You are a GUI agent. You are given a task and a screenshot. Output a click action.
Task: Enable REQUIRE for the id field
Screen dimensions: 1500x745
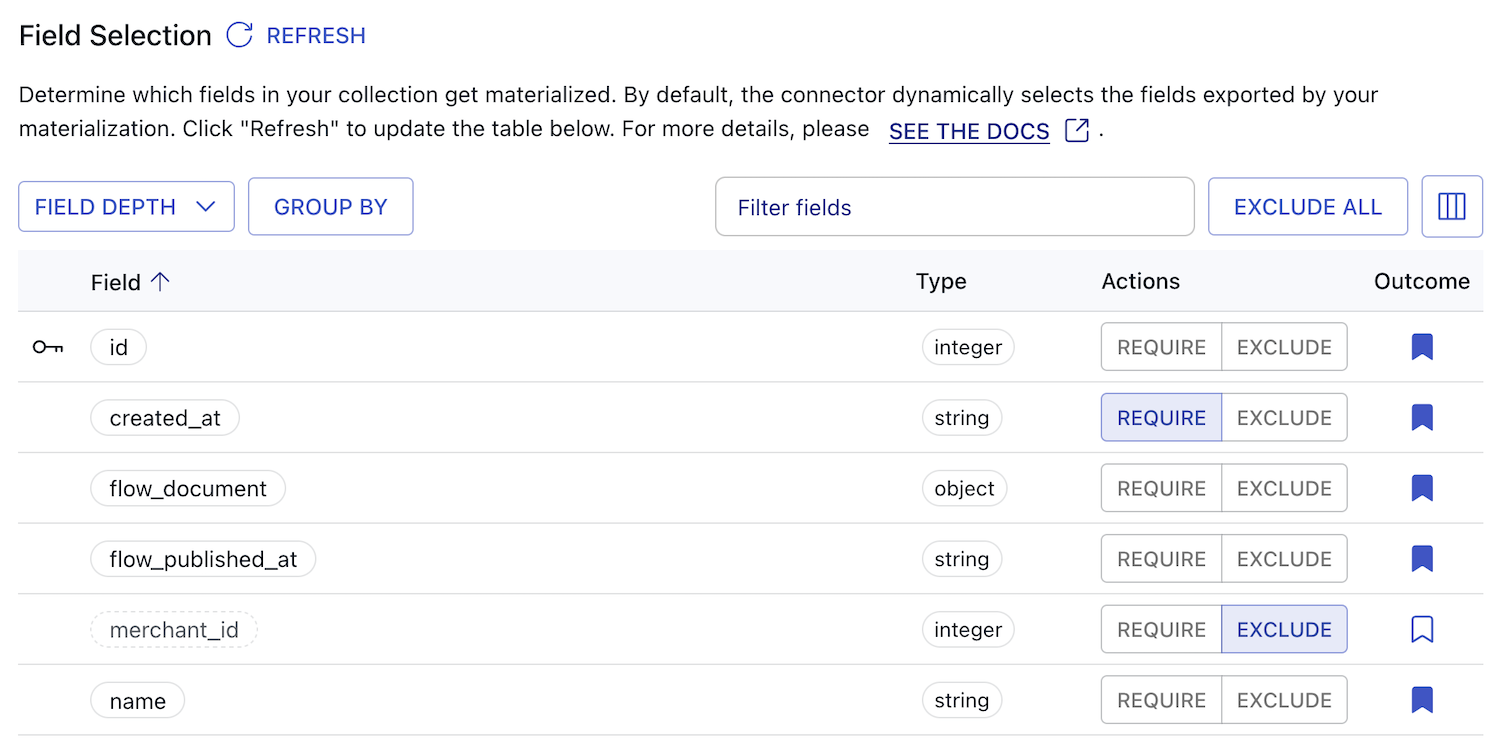pos(1160,347)
